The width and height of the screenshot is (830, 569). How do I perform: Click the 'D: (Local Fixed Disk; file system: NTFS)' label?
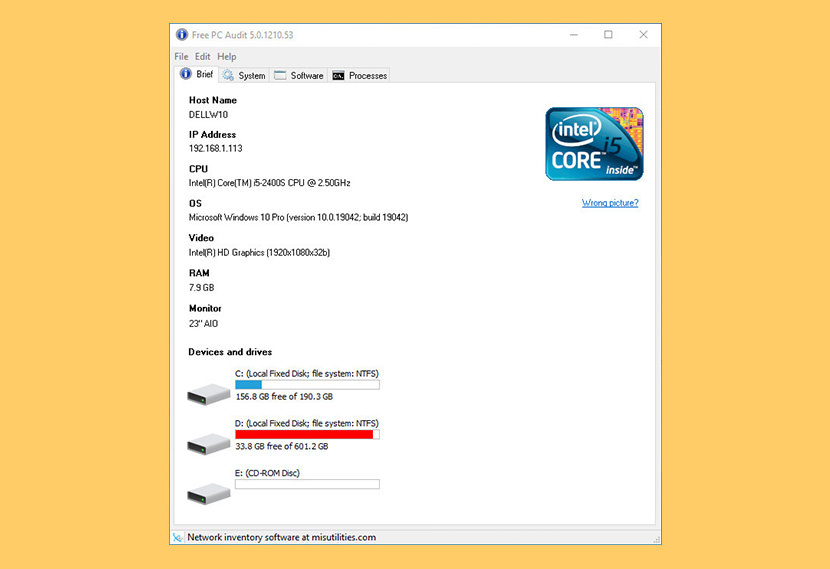pos(306,423)
